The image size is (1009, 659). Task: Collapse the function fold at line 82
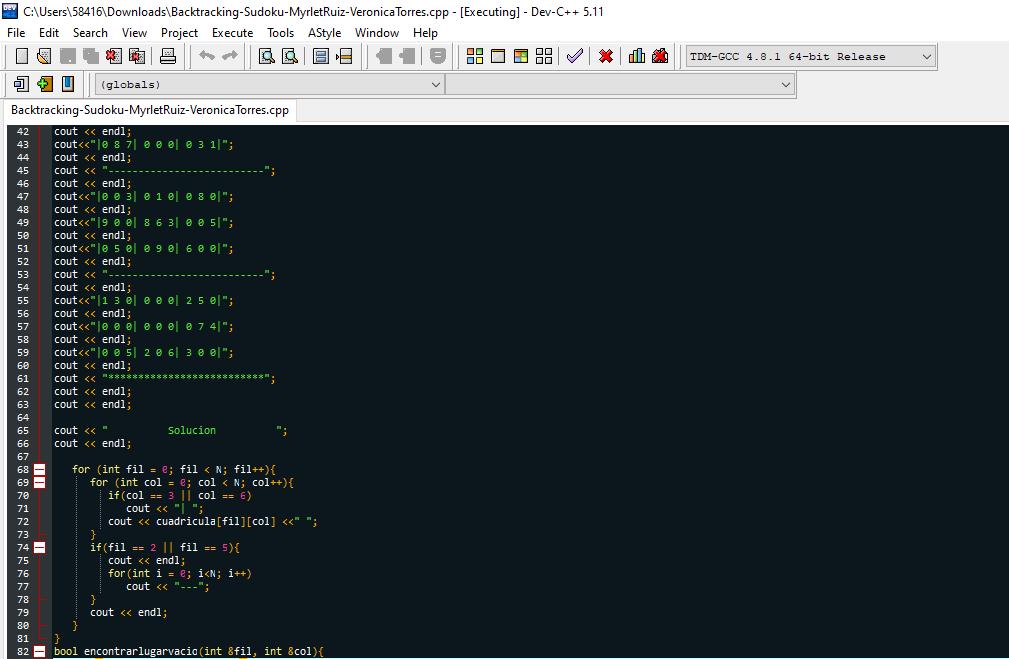pos(39,651)
